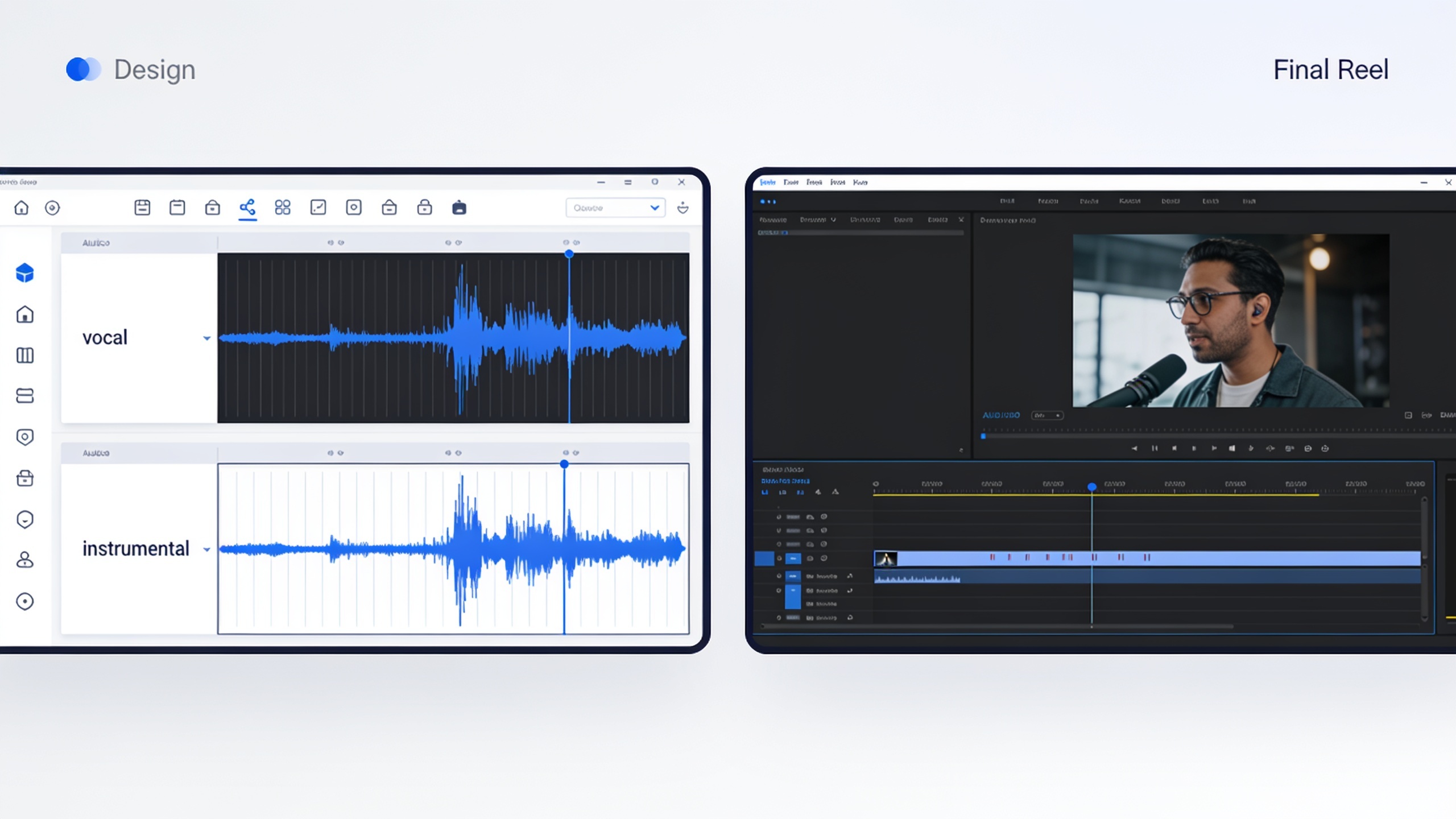
Task: Open the user profile icon in the sidebar
Action: click(25, 560)
